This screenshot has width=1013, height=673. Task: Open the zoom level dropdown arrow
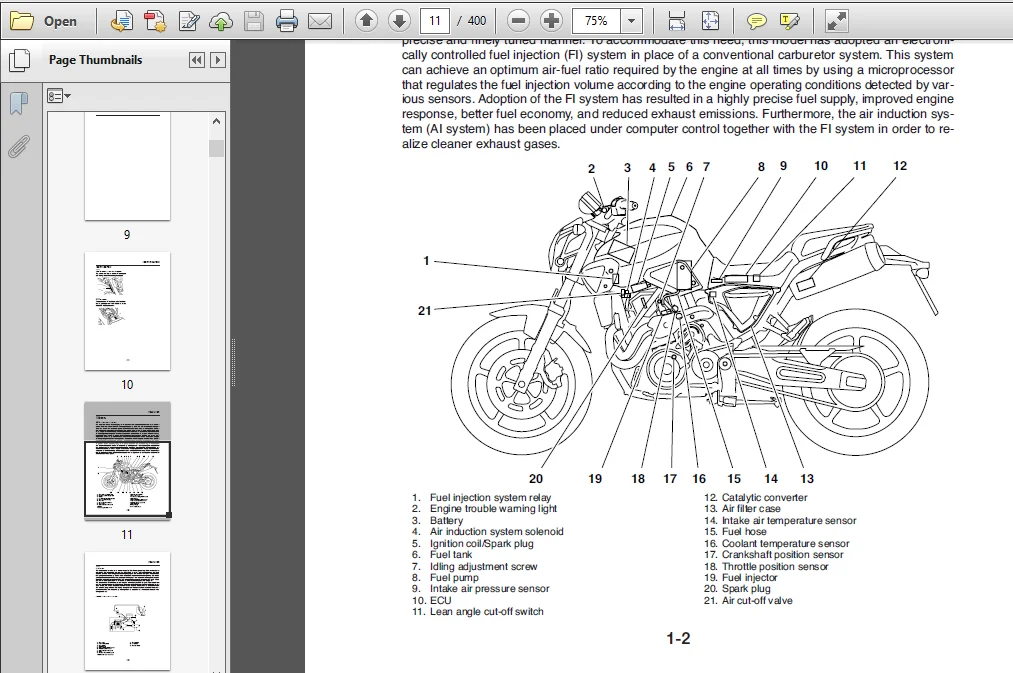pos(631,21)
